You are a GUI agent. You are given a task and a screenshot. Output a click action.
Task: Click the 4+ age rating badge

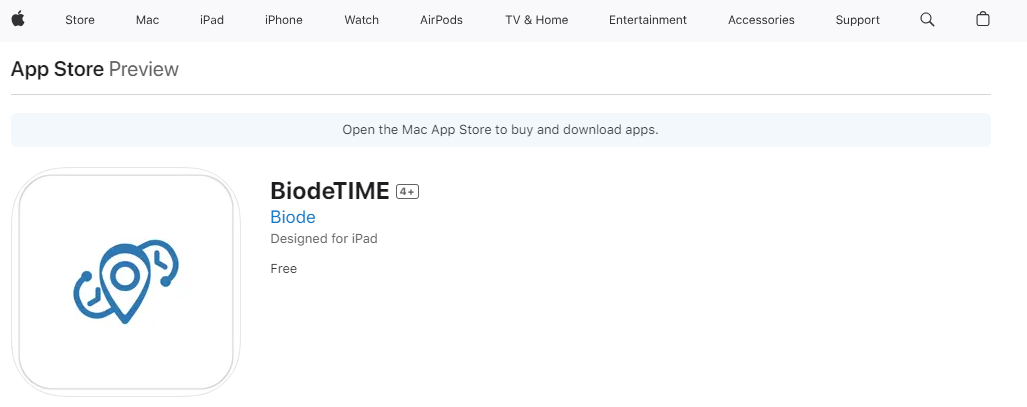[x=407, y=191]
